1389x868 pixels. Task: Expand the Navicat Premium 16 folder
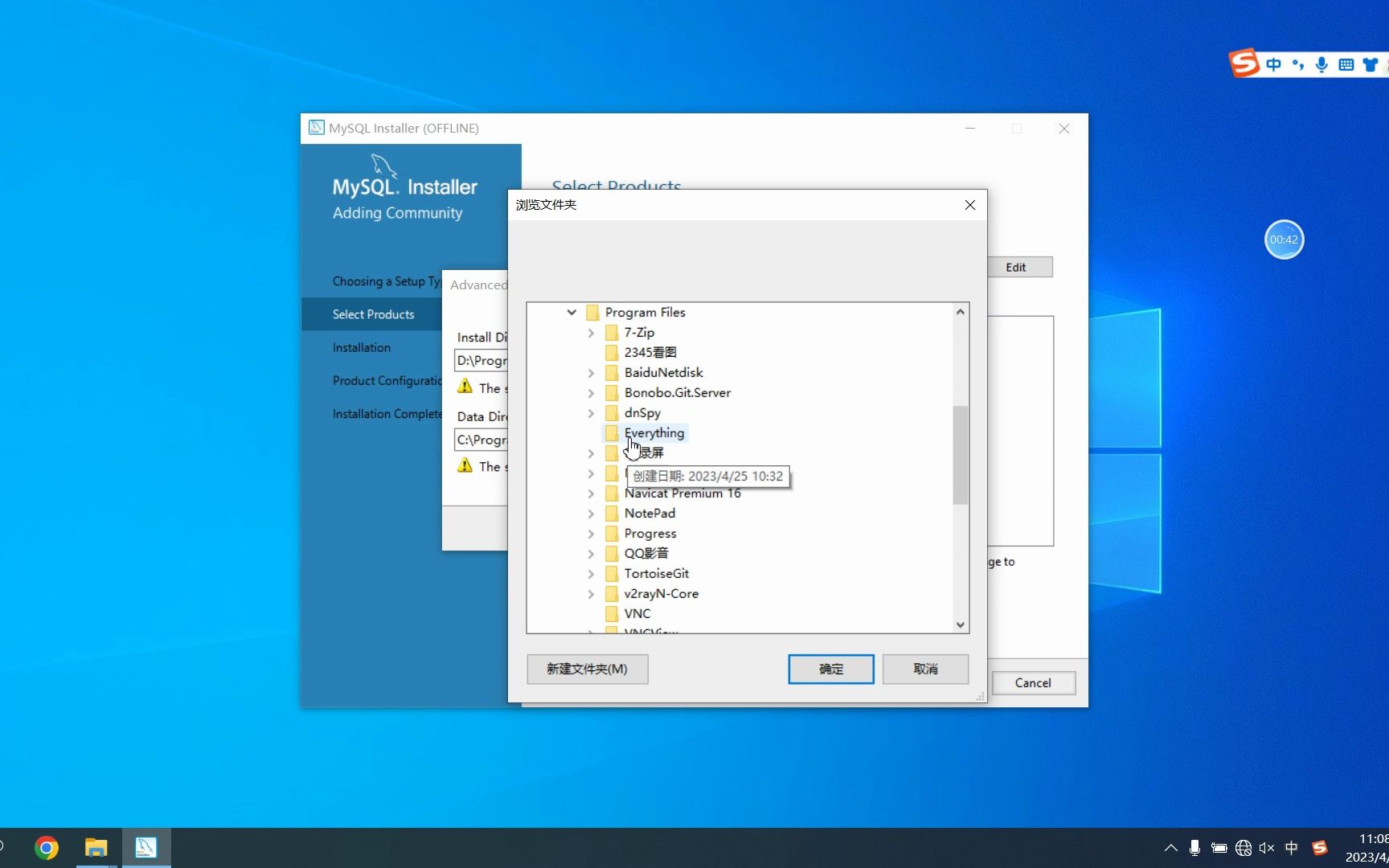coord(592,493)
